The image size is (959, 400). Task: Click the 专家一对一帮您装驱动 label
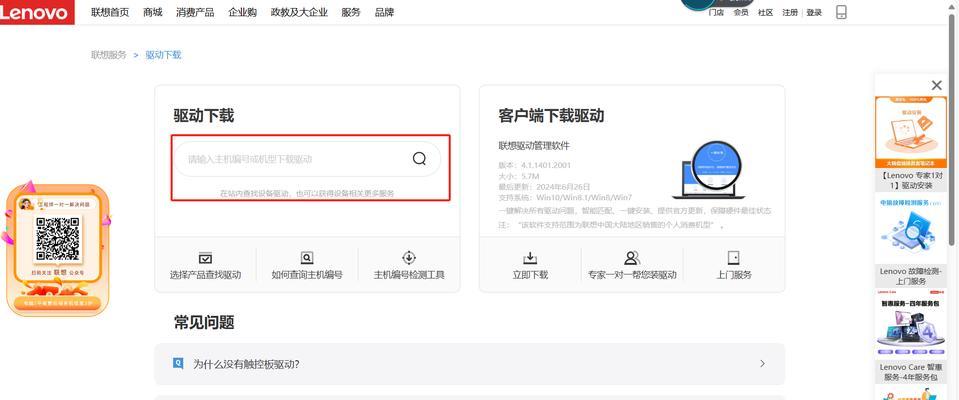(632, 275)
